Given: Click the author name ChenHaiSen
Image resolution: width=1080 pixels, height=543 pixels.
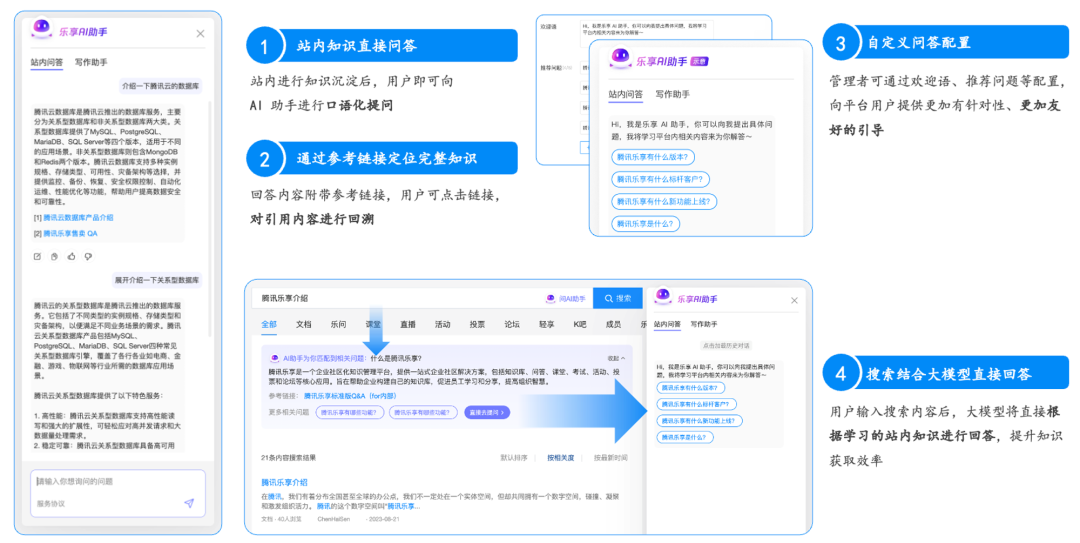Looking at the screenshot, I should coord(334,519).
